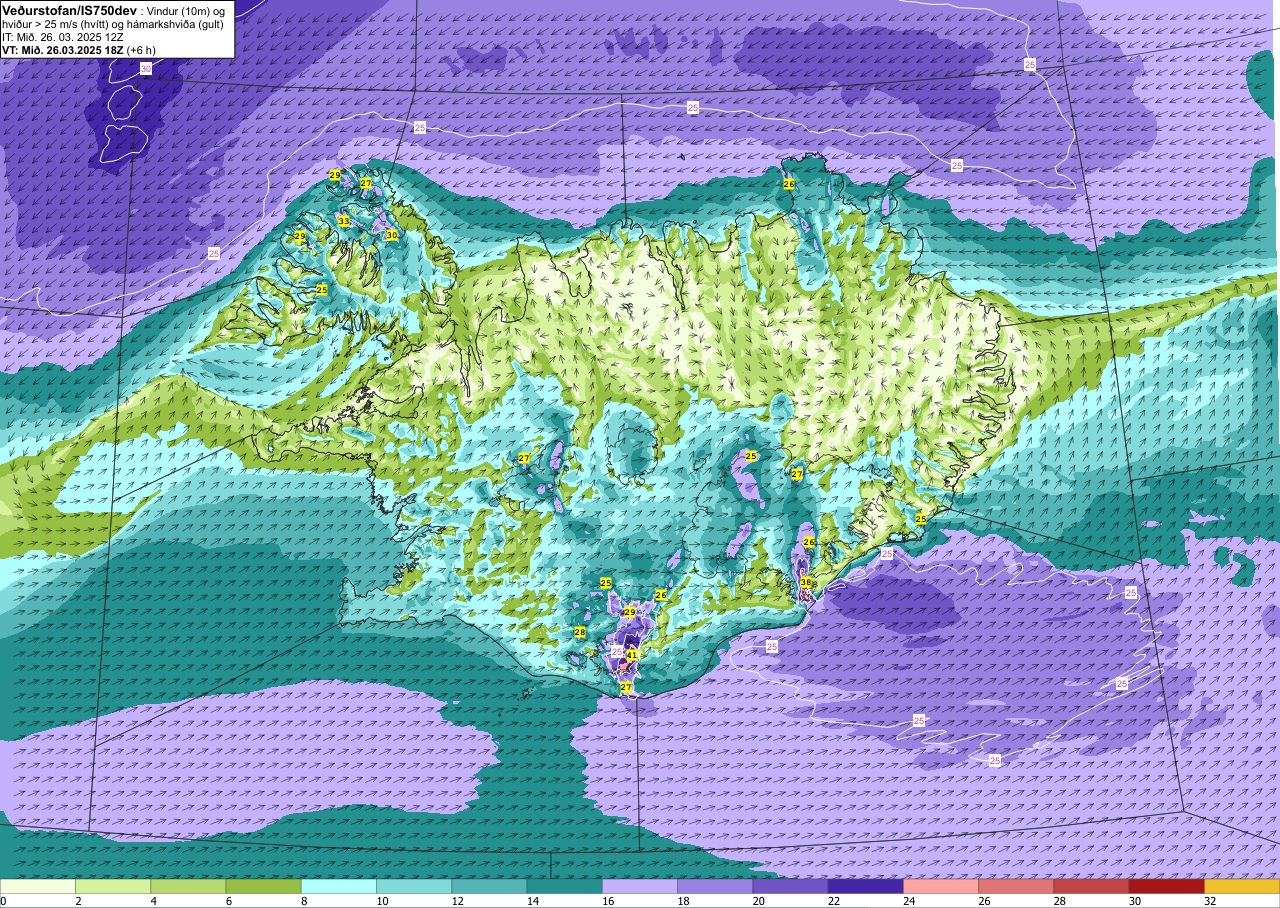Select the dark indigo 22–24 legend swatch

coord(865,886)
